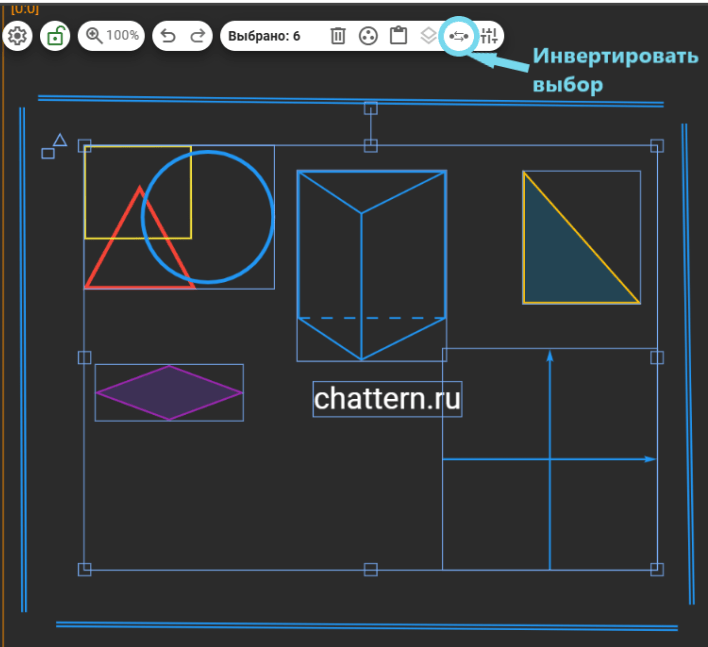
Task: Click the layers stack icon
Action: tap(429, 36)
